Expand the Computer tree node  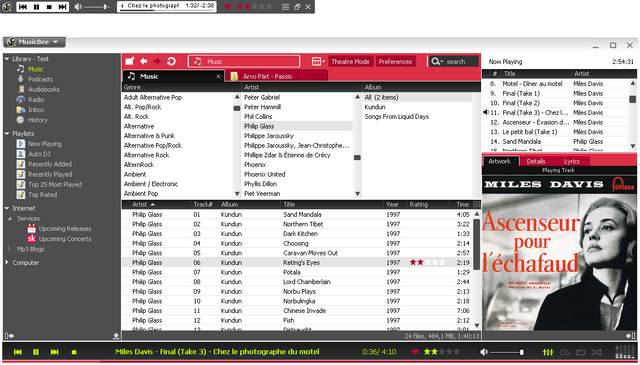pos(7,263)
